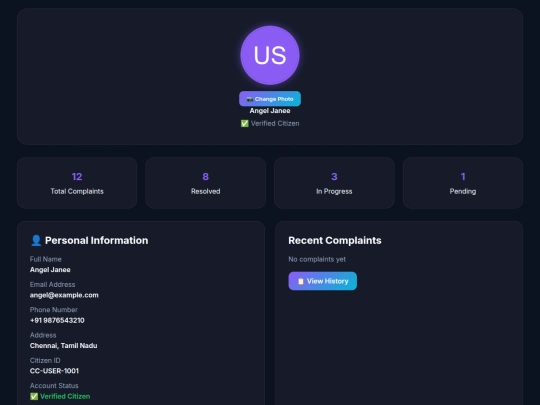Click the Recent Complaints heading

coord(335,240)
